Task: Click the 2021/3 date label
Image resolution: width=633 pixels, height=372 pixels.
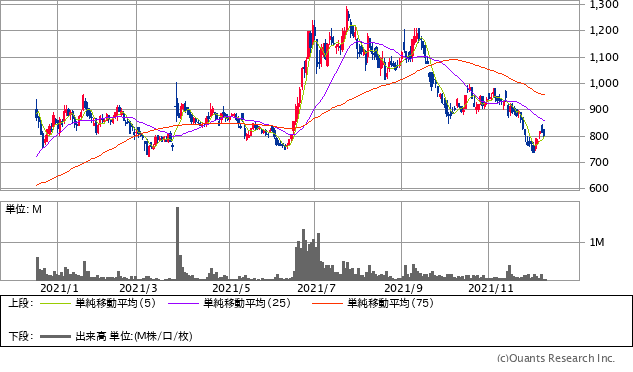Action: tap(138, 288)
